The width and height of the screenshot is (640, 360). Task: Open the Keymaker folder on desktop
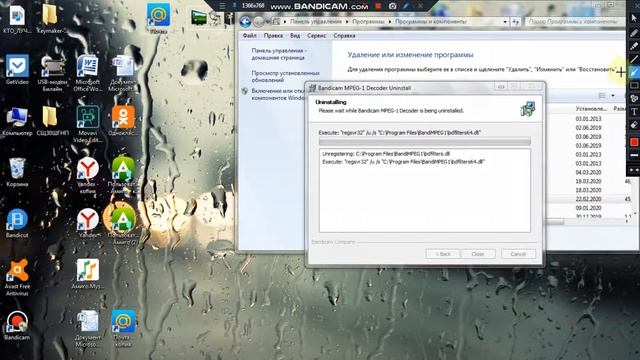51,19
